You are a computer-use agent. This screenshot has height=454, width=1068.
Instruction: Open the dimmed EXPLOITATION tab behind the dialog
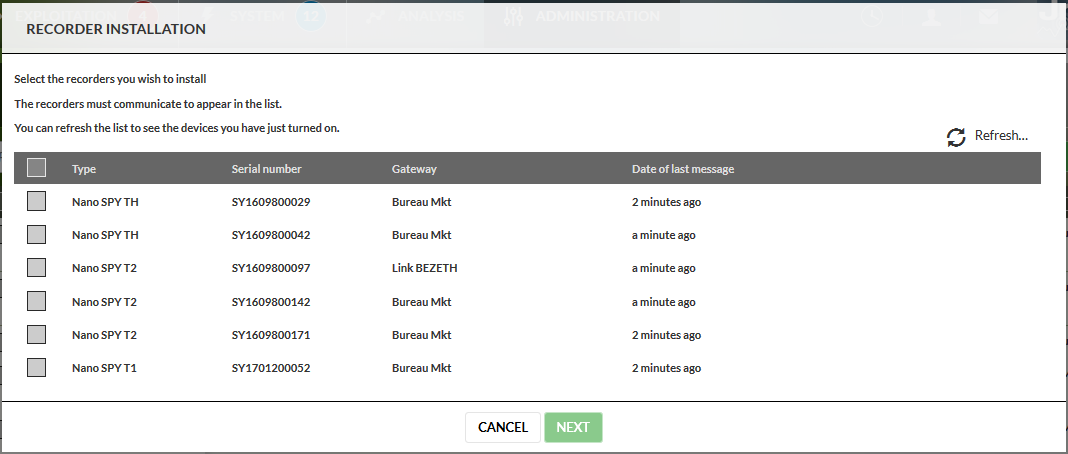click(65, 15)
